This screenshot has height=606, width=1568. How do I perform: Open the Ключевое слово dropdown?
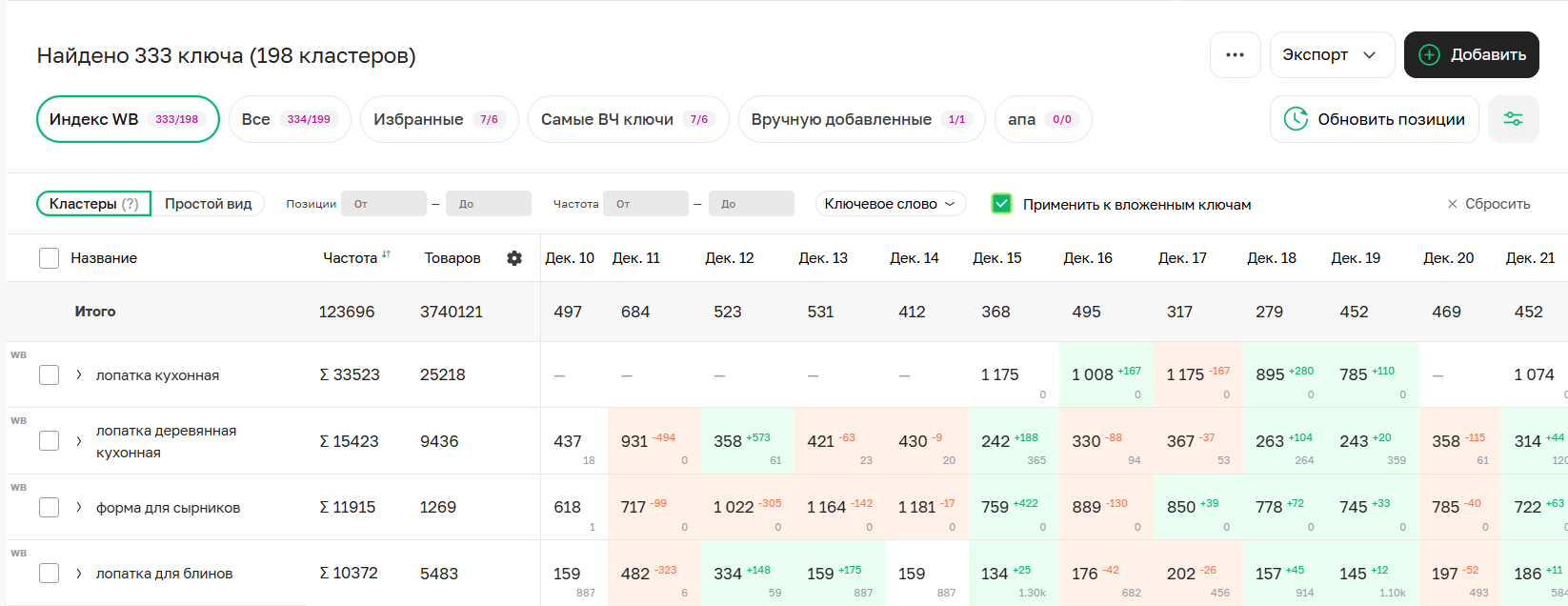pos(890,204)
